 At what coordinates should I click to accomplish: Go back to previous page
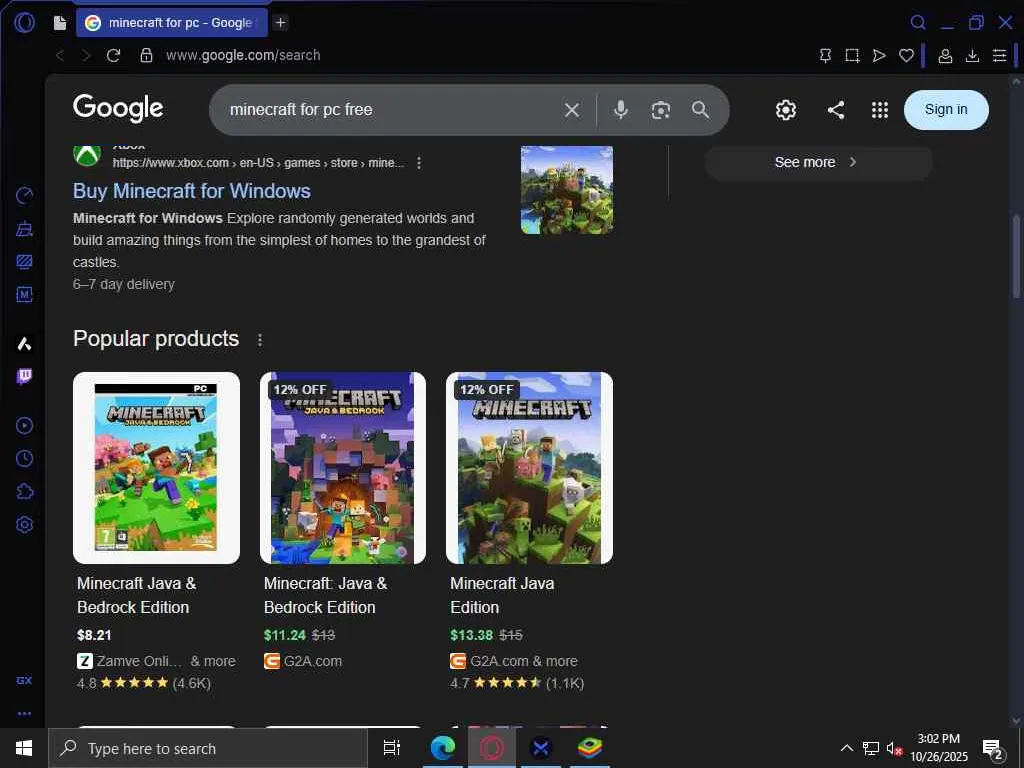(60, 56)
